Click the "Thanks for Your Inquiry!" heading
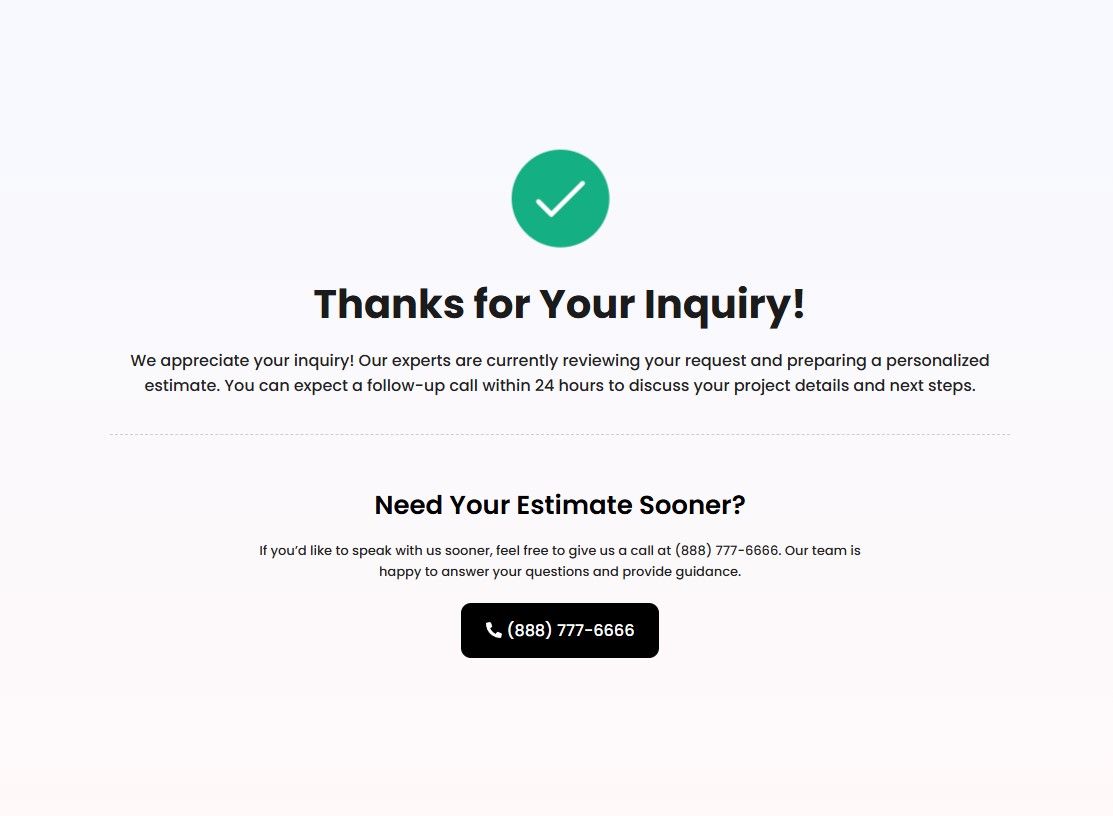 [x=560, y=305]
